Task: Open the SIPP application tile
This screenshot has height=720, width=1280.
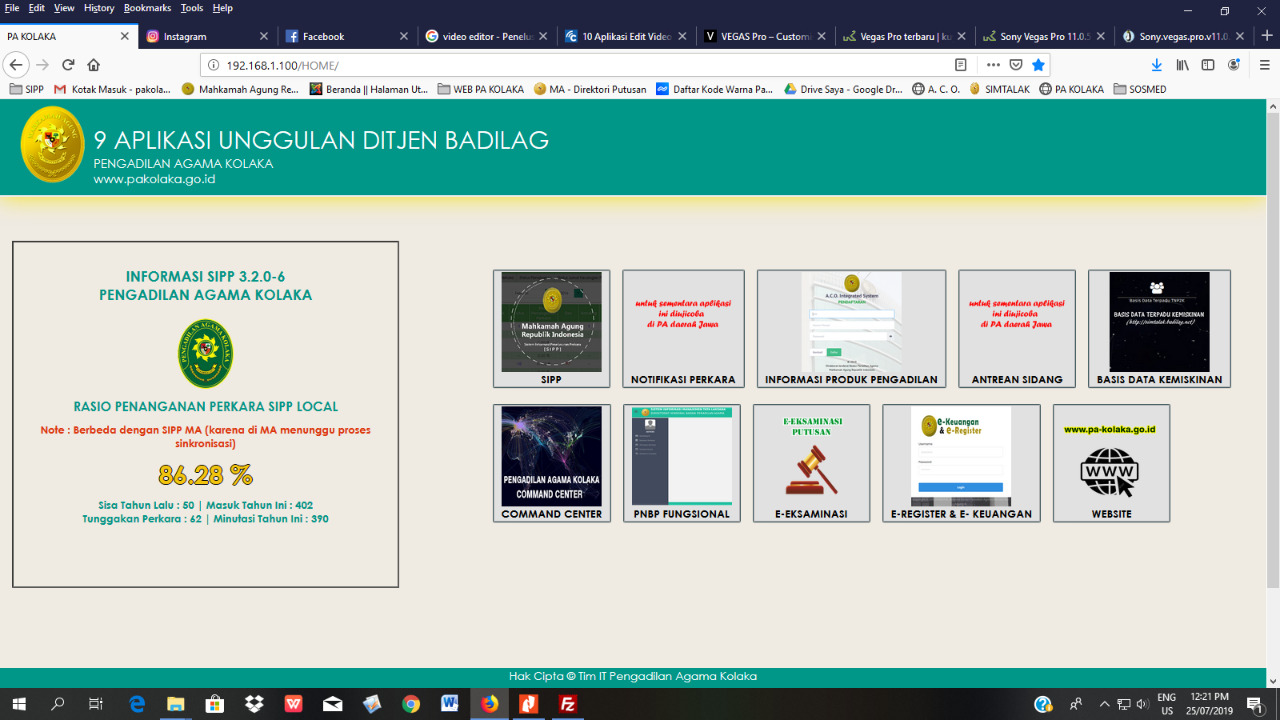Action: [x=551, y=325]
